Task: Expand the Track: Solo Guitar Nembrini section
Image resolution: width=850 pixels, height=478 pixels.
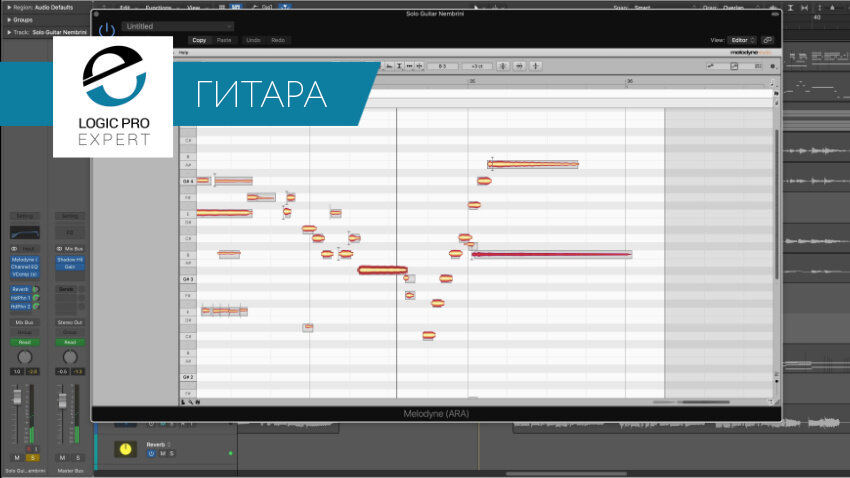Action: pos(47,32)
